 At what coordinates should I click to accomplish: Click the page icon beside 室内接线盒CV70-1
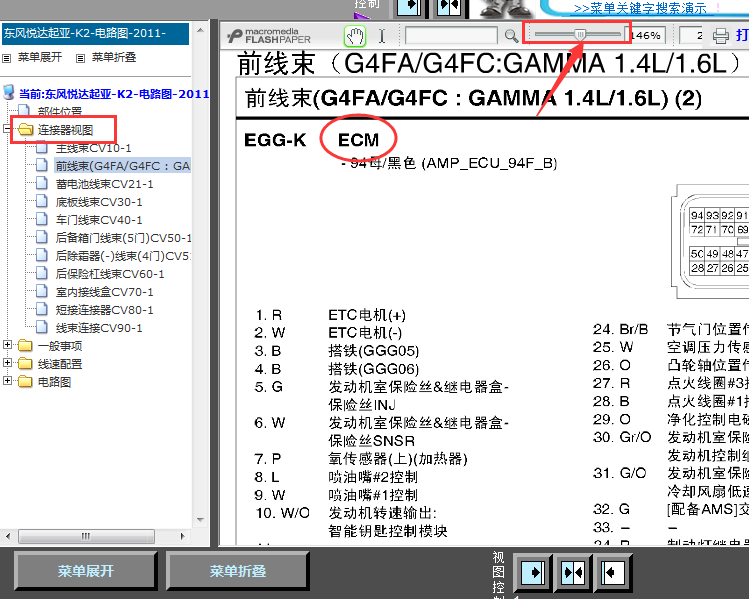pyautogui.click(x=42, y=291)
